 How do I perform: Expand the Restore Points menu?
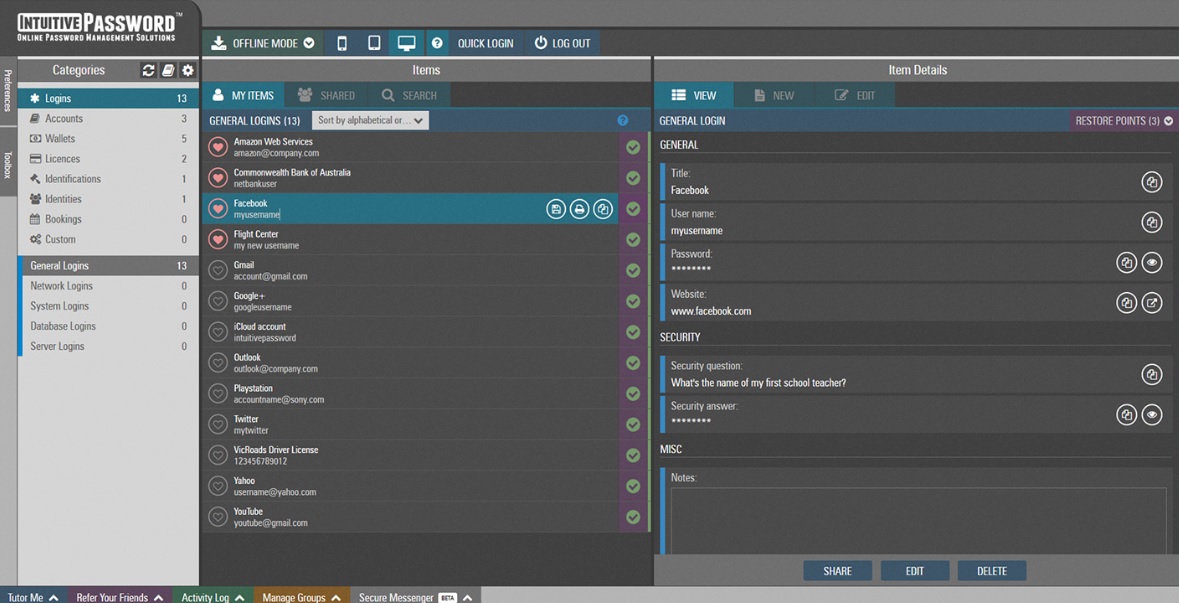pos(1123,120)
